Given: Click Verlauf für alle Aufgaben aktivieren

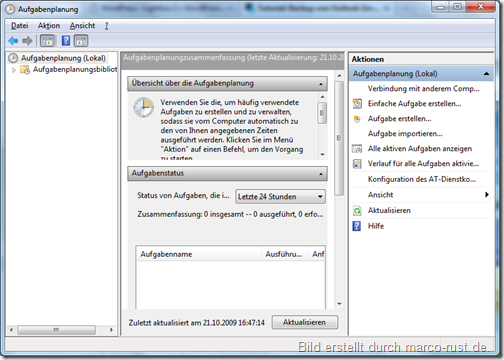Looking at the screenshot, I should [423, 164].
